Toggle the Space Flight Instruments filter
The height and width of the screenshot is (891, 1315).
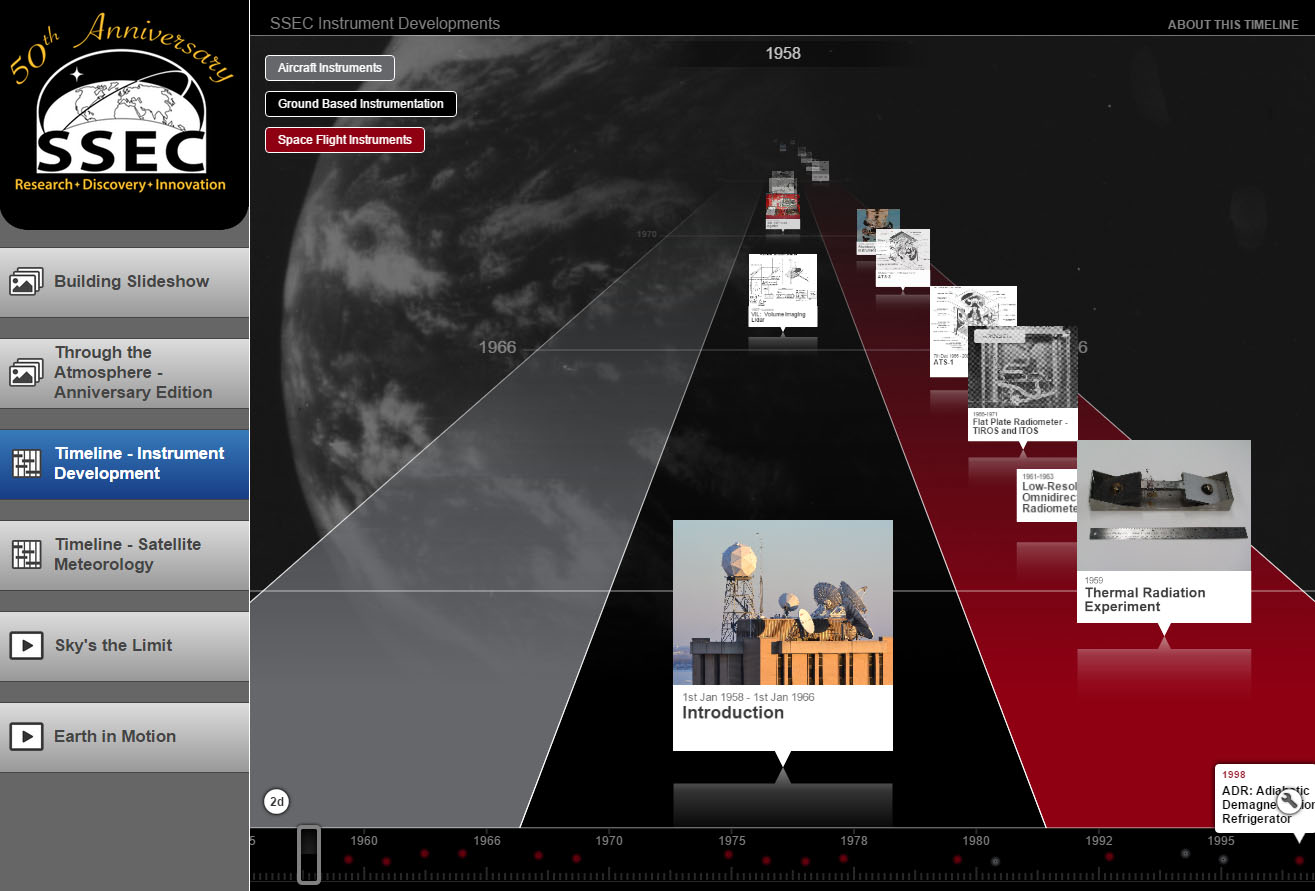click(345, 140)
